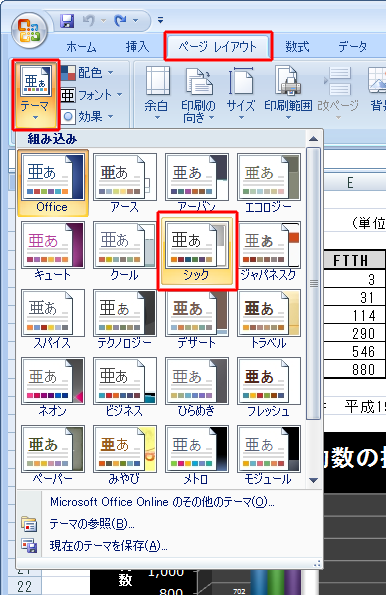
Task: Click the 印刷範囲 print area icon
Action: click(x=288, y=94)
